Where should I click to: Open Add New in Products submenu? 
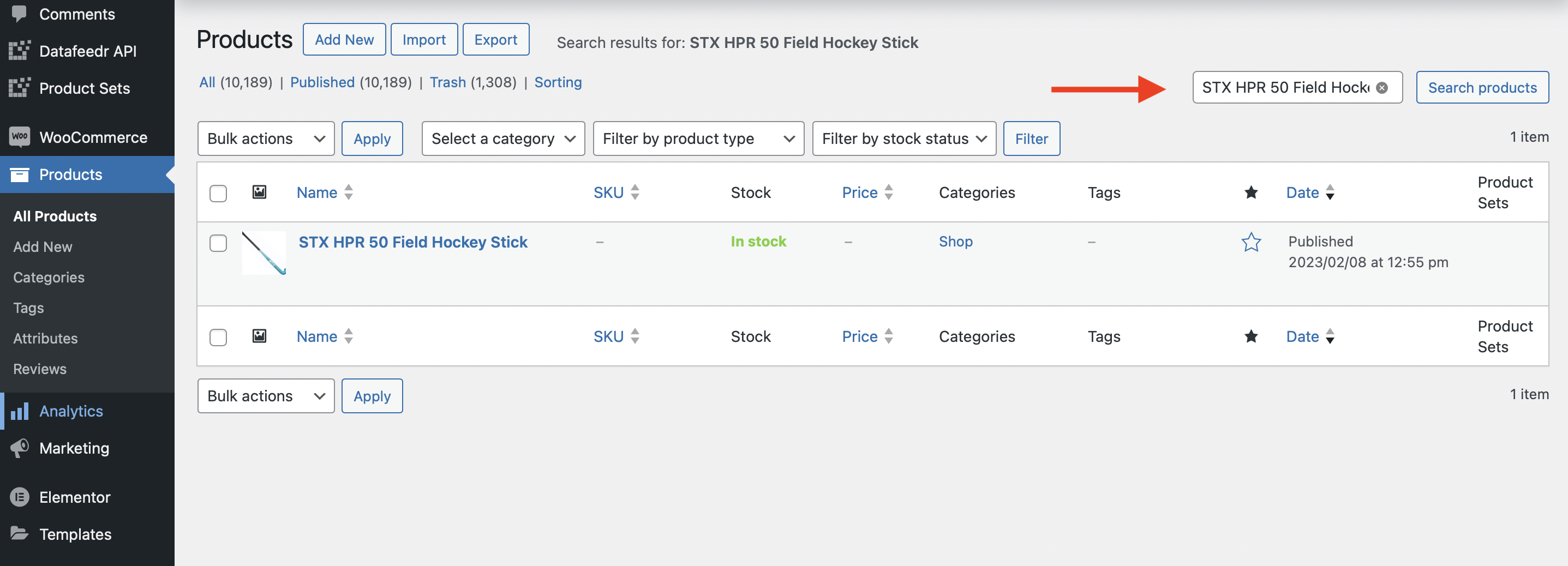(43, 246)
